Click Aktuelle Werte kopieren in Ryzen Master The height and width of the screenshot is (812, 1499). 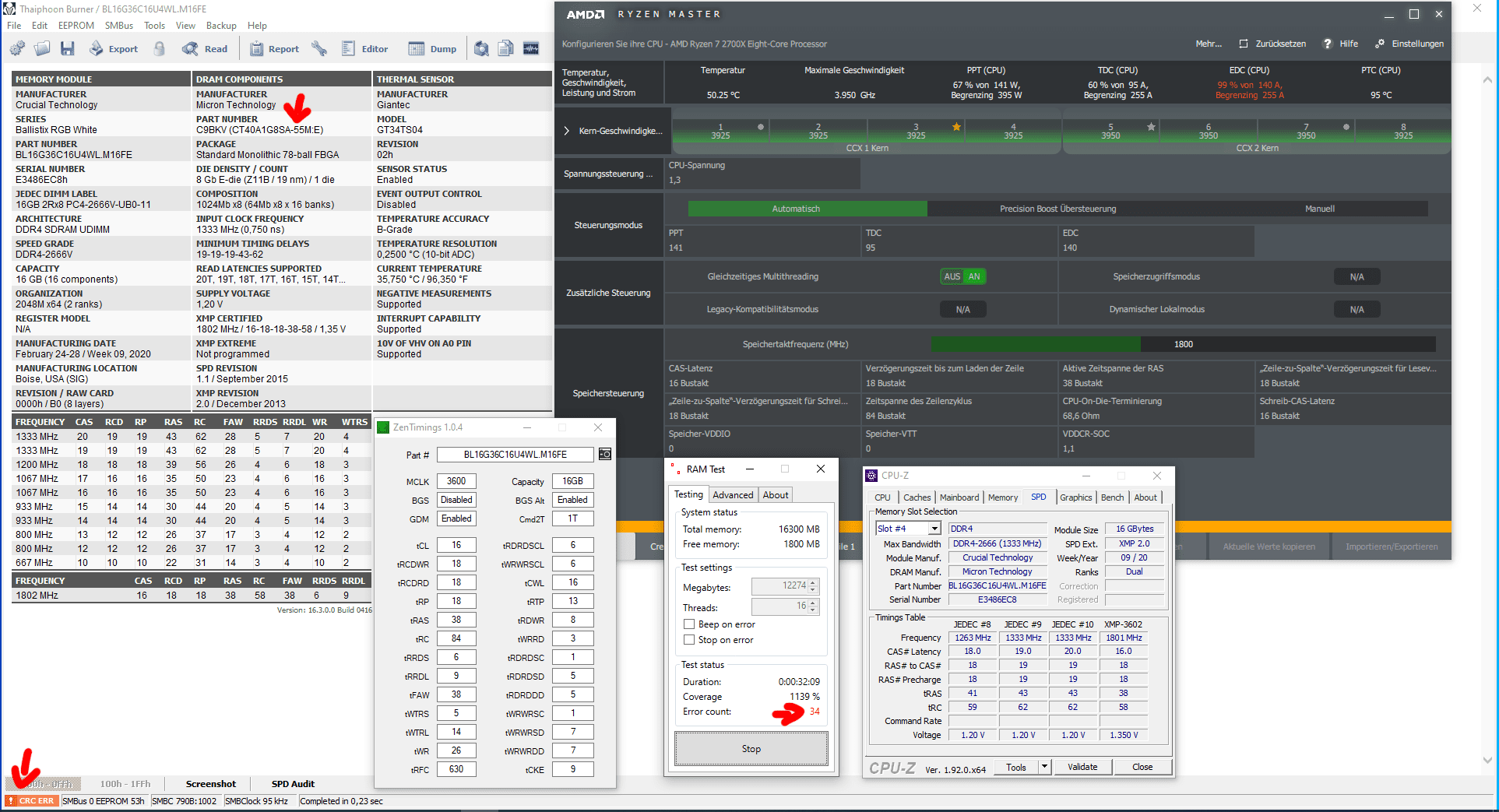[1269, 547]
